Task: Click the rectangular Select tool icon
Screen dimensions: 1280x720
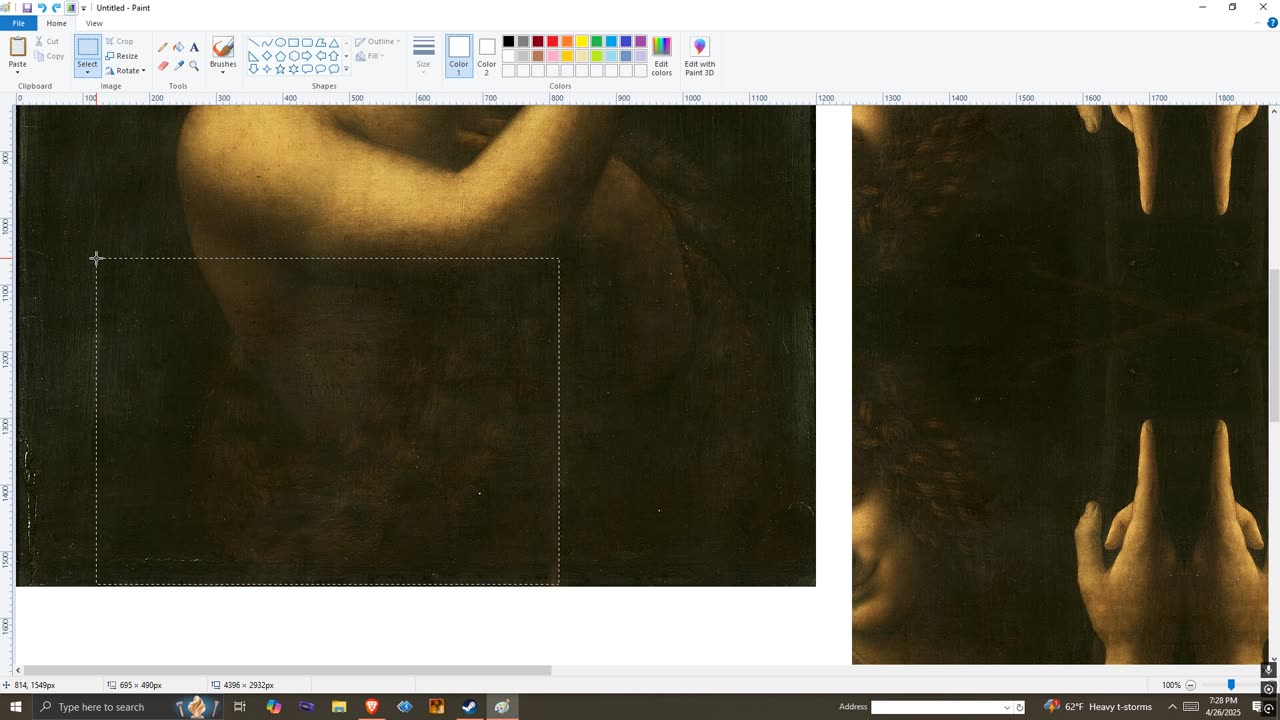Action: pos(88,47)
